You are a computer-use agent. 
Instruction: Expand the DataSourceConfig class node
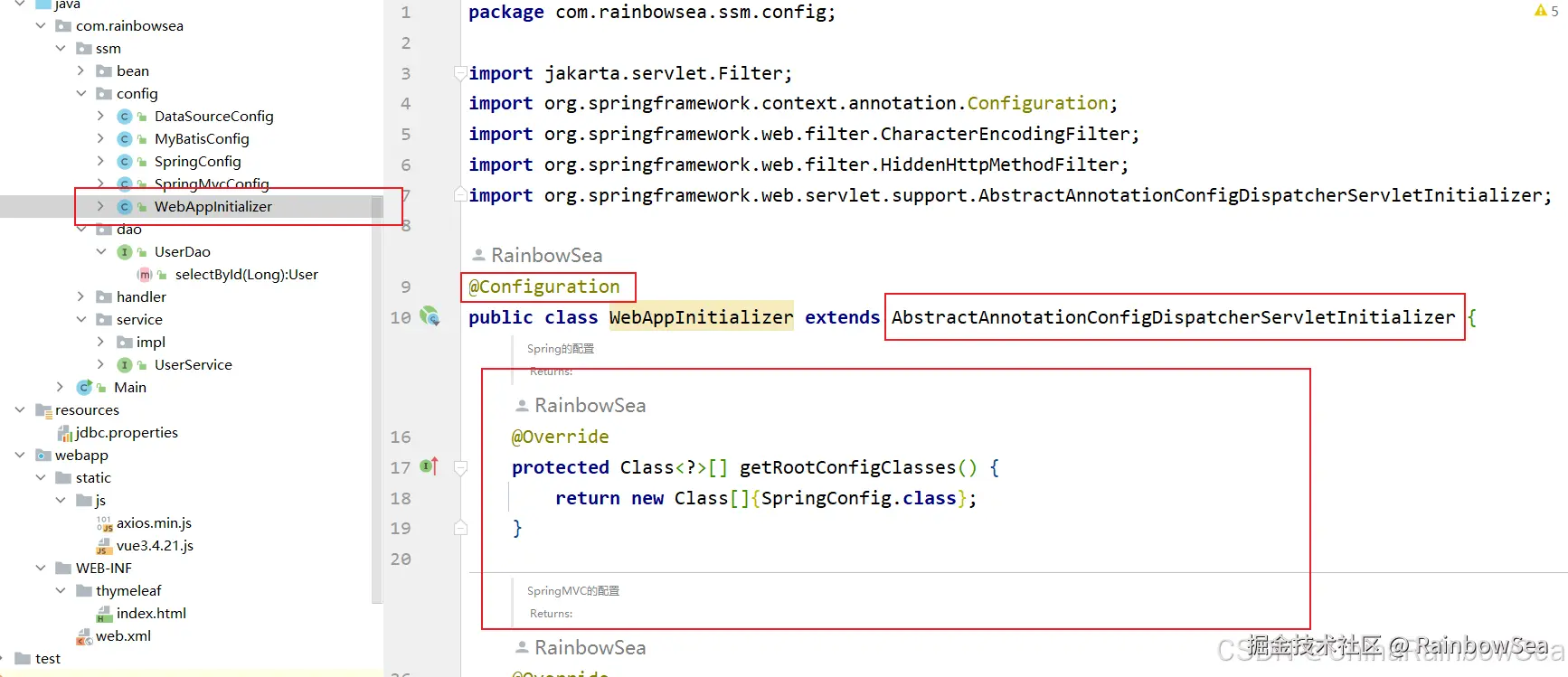(x=100, y=116)
